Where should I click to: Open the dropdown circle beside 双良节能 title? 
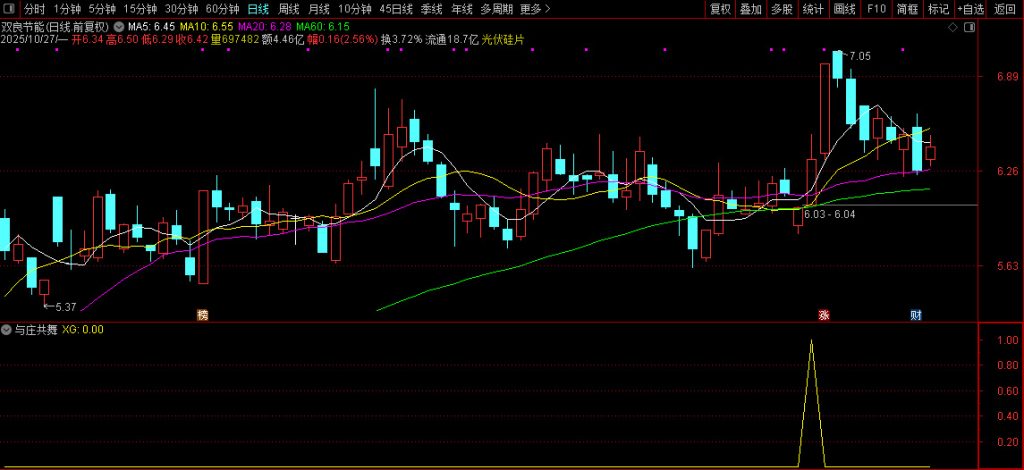pyautogui.click(x=118, y=27)
